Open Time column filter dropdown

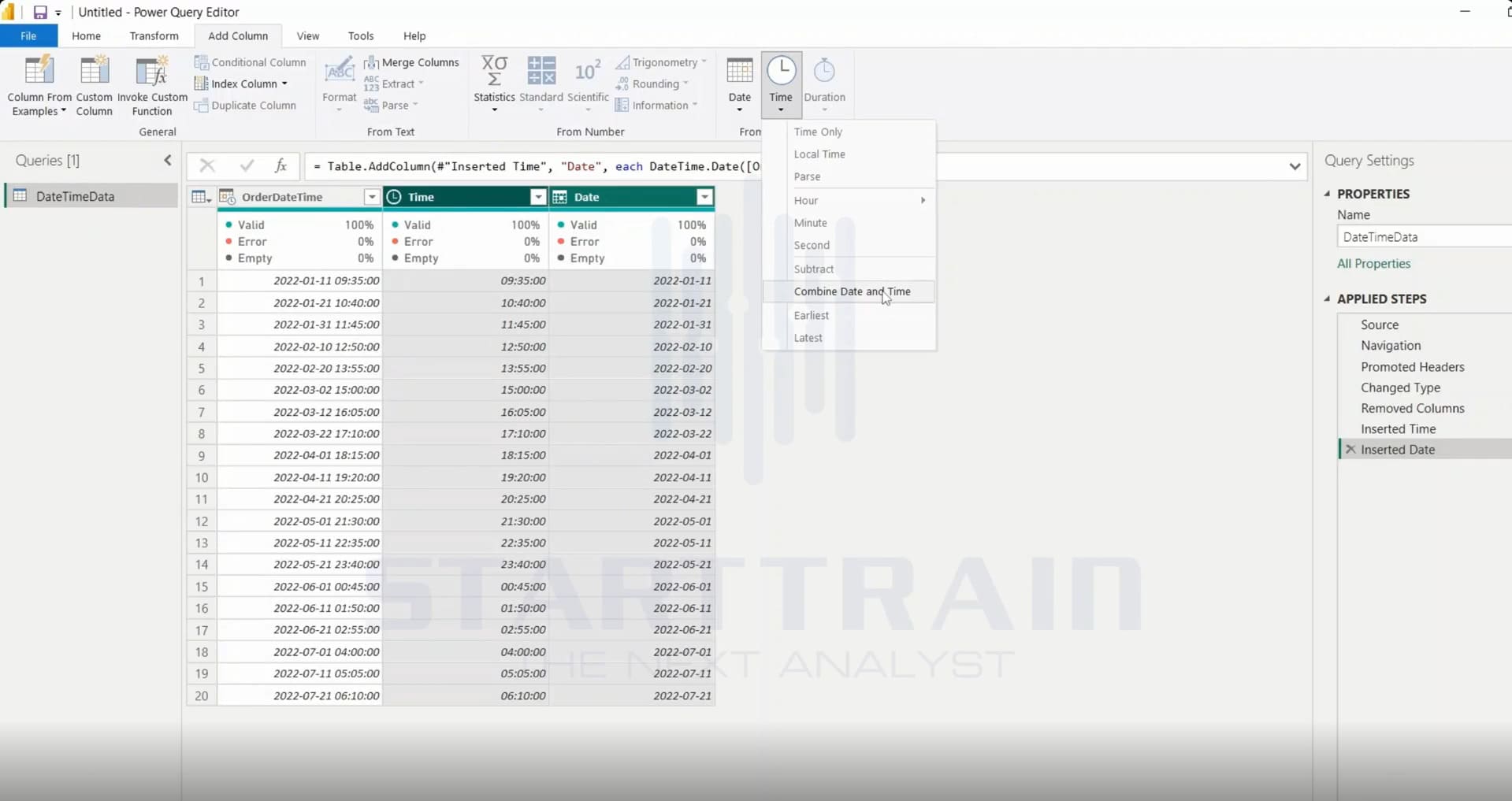click(538, 197)
